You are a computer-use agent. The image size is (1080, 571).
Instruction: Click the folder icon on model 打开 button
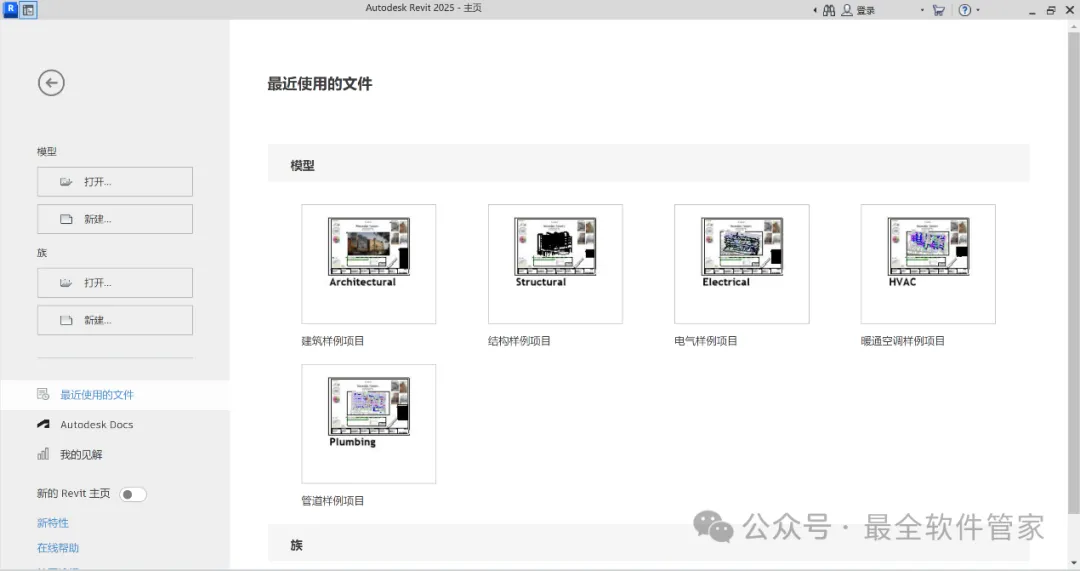pyautogui.click(x=66, y=182)
